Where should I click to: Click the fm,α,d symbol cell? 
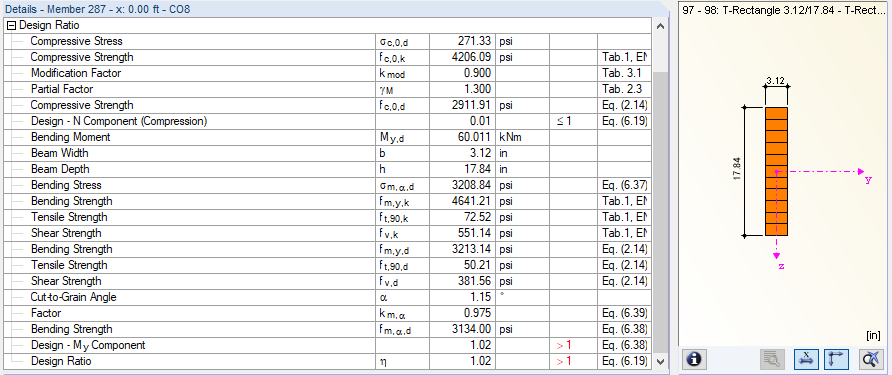click(403, 329)
